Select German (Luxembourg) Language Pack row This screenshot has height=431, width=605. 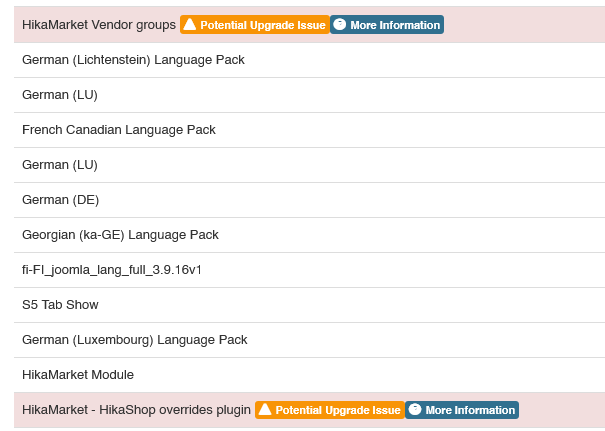[309, 340]
